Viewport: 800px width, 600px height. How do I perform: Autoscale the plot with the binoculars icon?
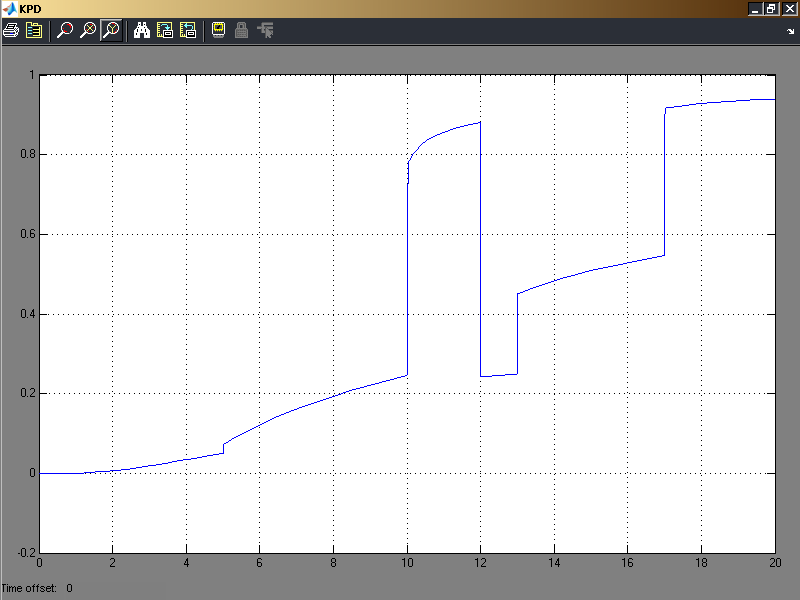coord(142,30)
